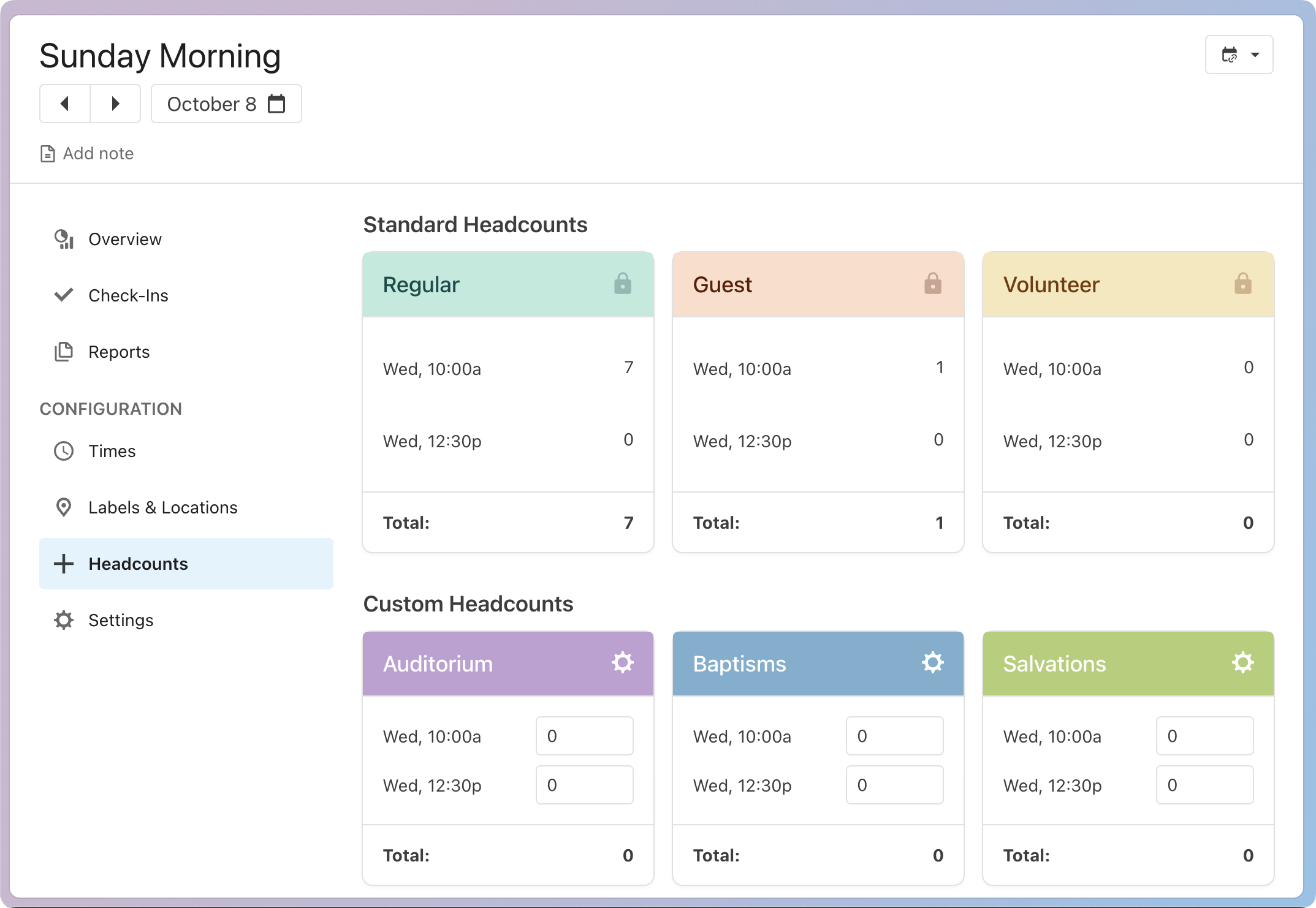This screenshot has width=1316, height=908.
Task: Expand the calendar link dropdown at top right
Action: pyautogui.click(x=1239, y=55)
